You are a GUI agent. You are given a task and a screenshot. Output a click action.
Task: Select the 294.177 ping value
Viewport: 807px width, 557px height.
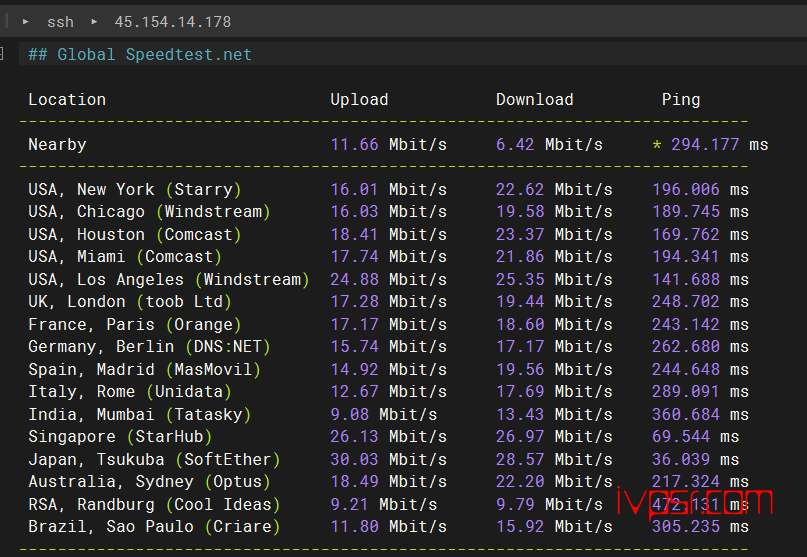coord(705,145)
